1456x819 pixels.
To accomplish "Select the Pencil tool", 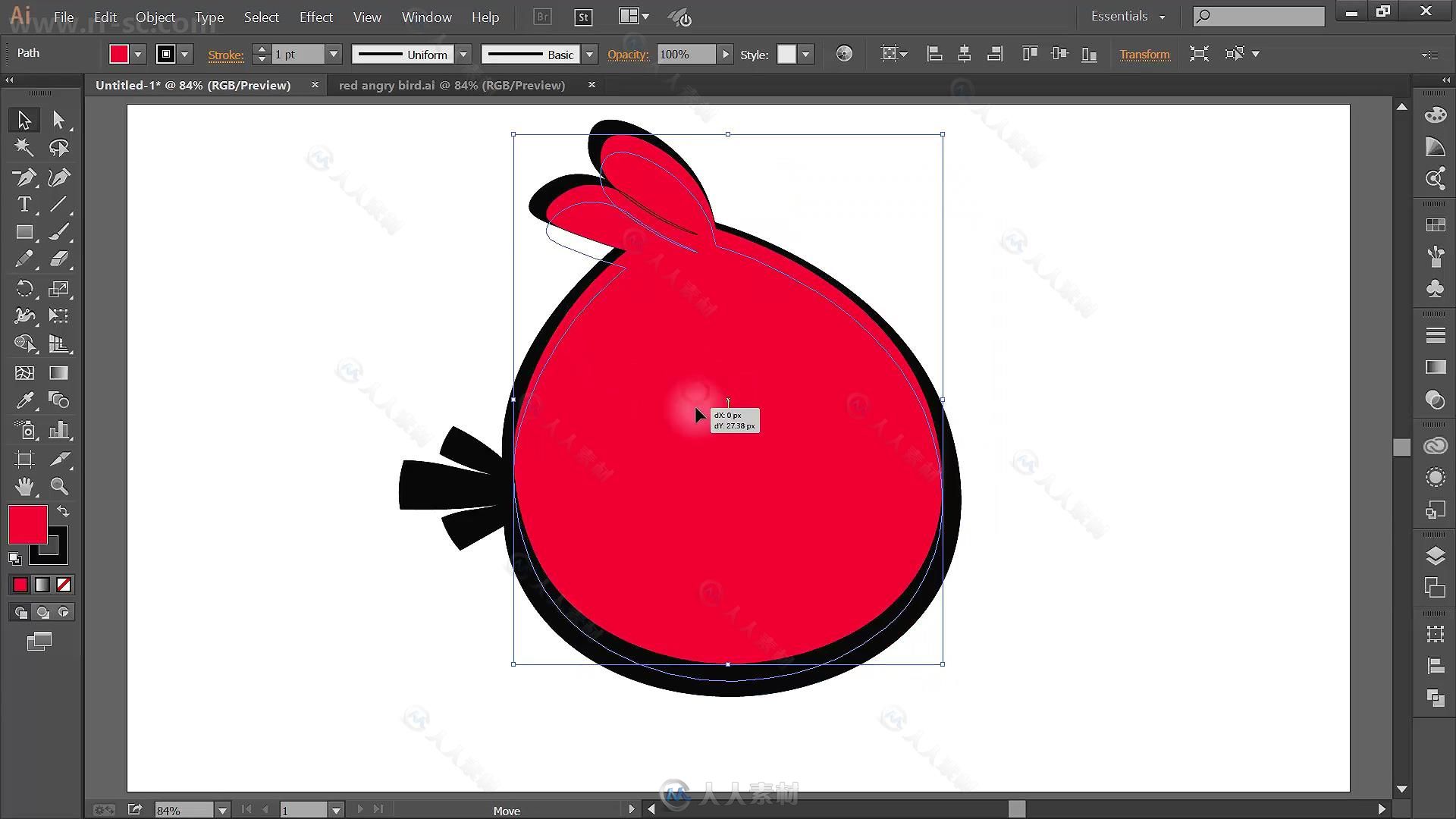I will [24, 260].
